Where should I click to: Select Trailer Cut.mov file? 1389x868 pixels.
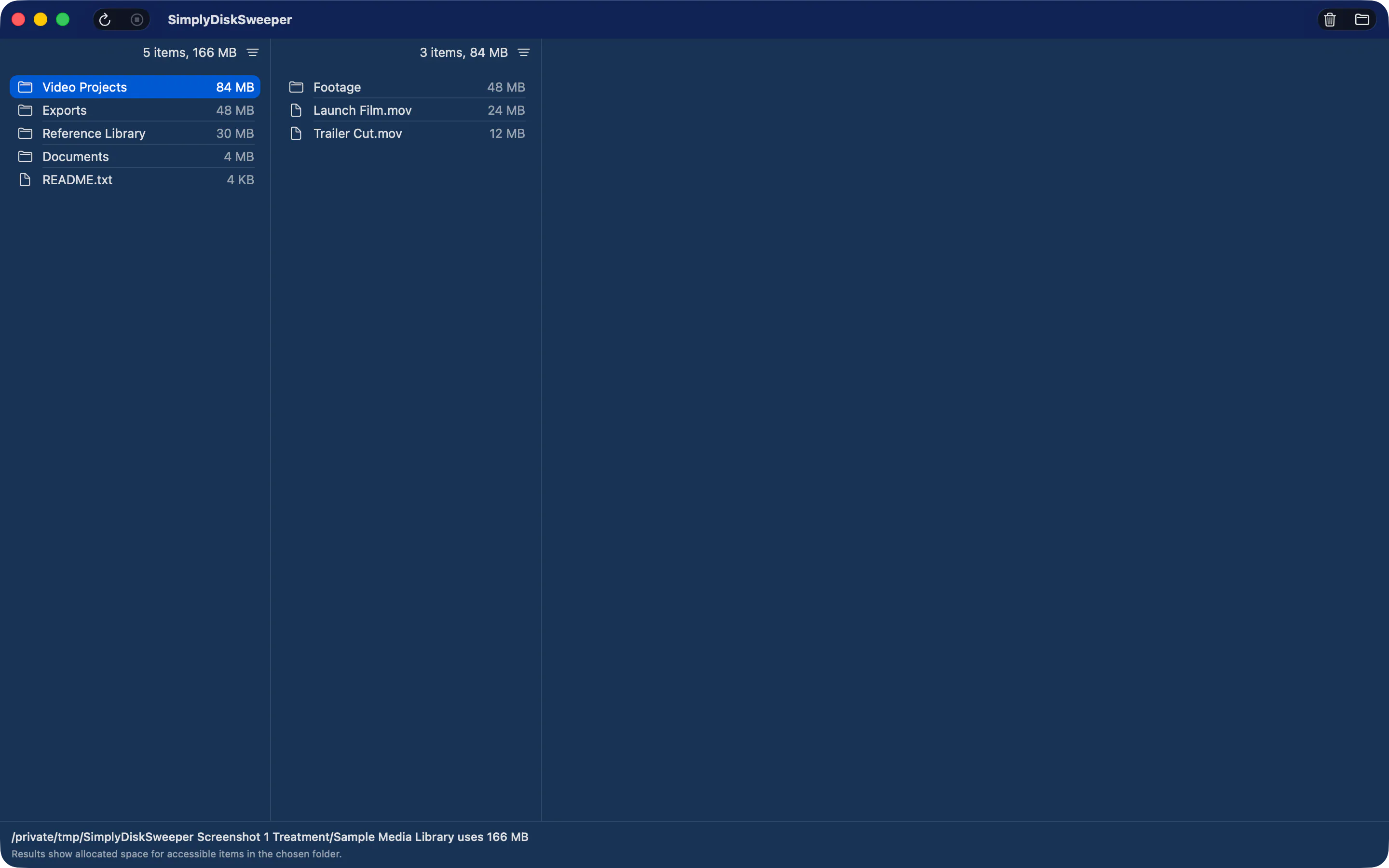tap(407, 133)
